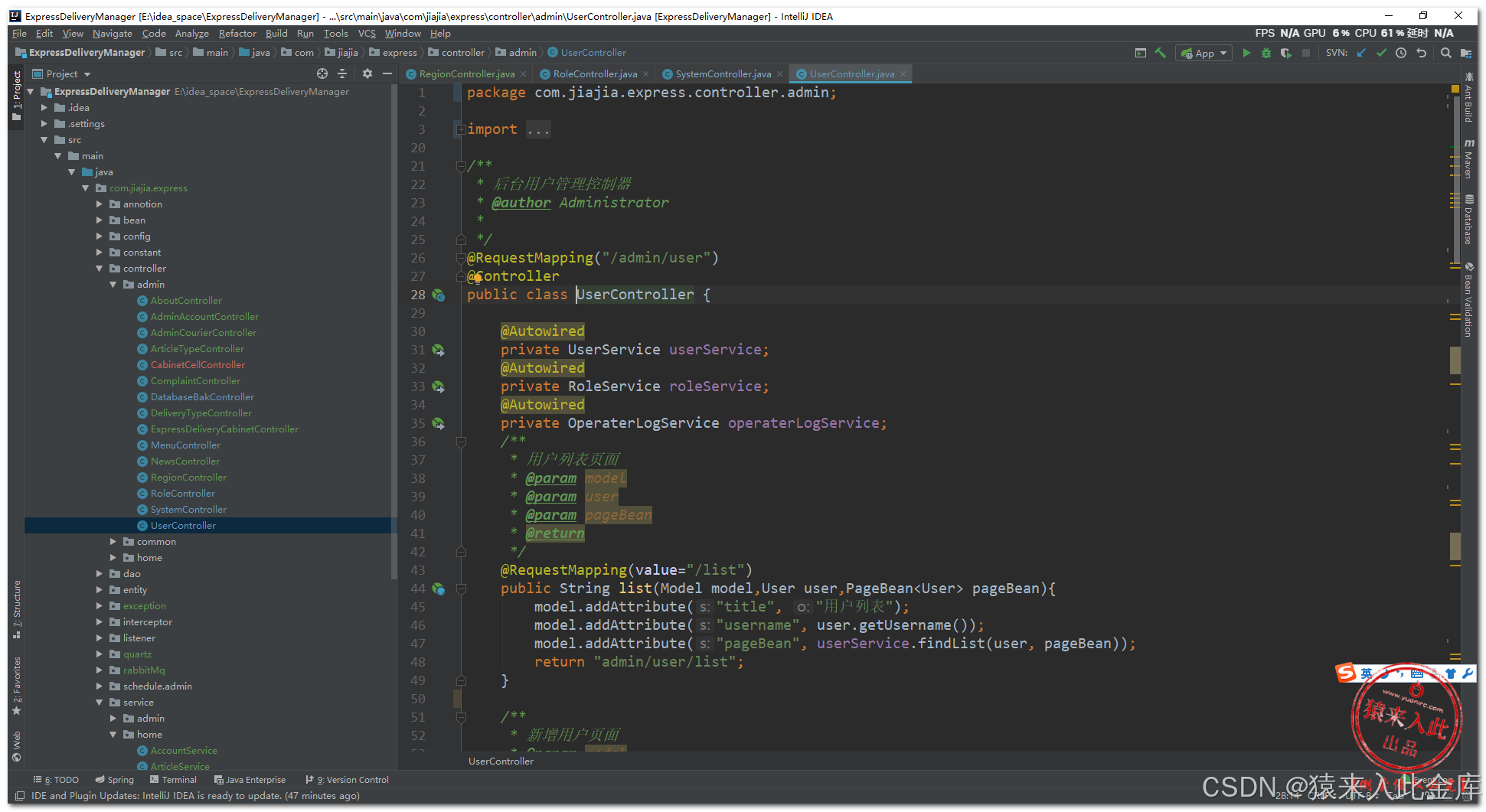Click autowired bean gutter icon on line 31
The width and height of the screenshot is (1486, 812).
click(x=439, y=350)
